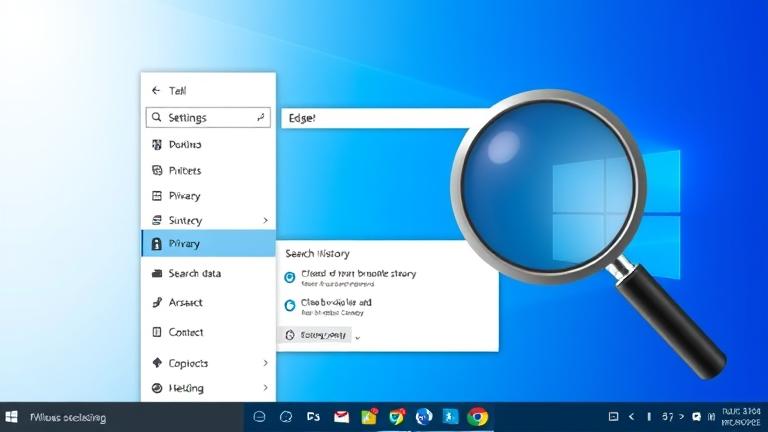
Task: Click the speech bubble notification tray icon
Action: click(696, 417)
